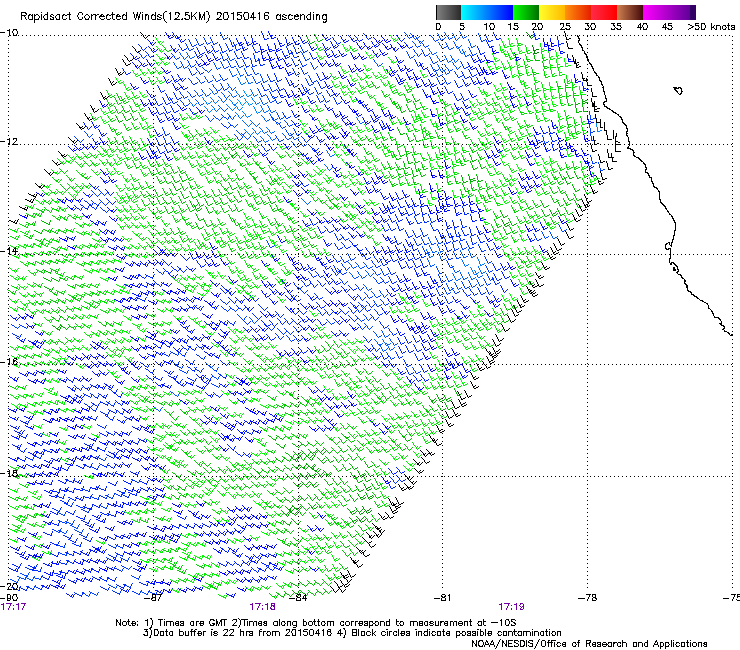Image resolution: width=740 pixels, height=650 pixels.
Task: Click the yellow 20-25 knots color swatch
Action: (x=552, y=12)
